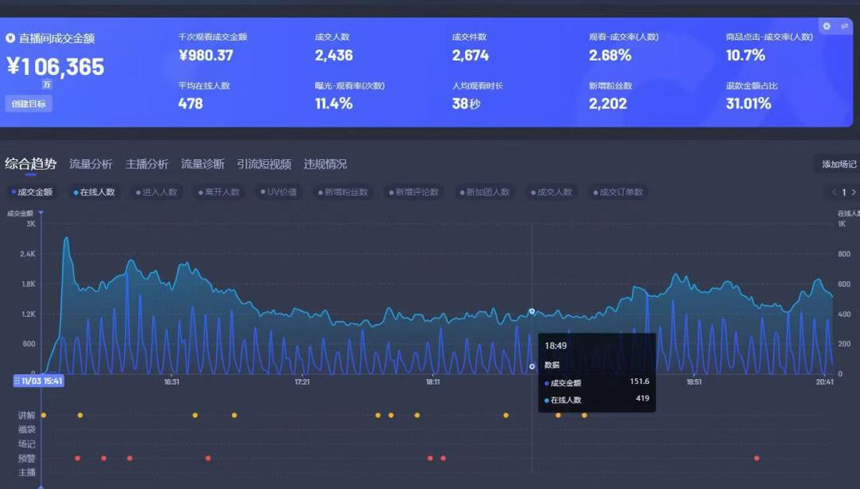Screen dimensions: 860x489
Task: Click the 添加场记 button
Action: [838, 164]
